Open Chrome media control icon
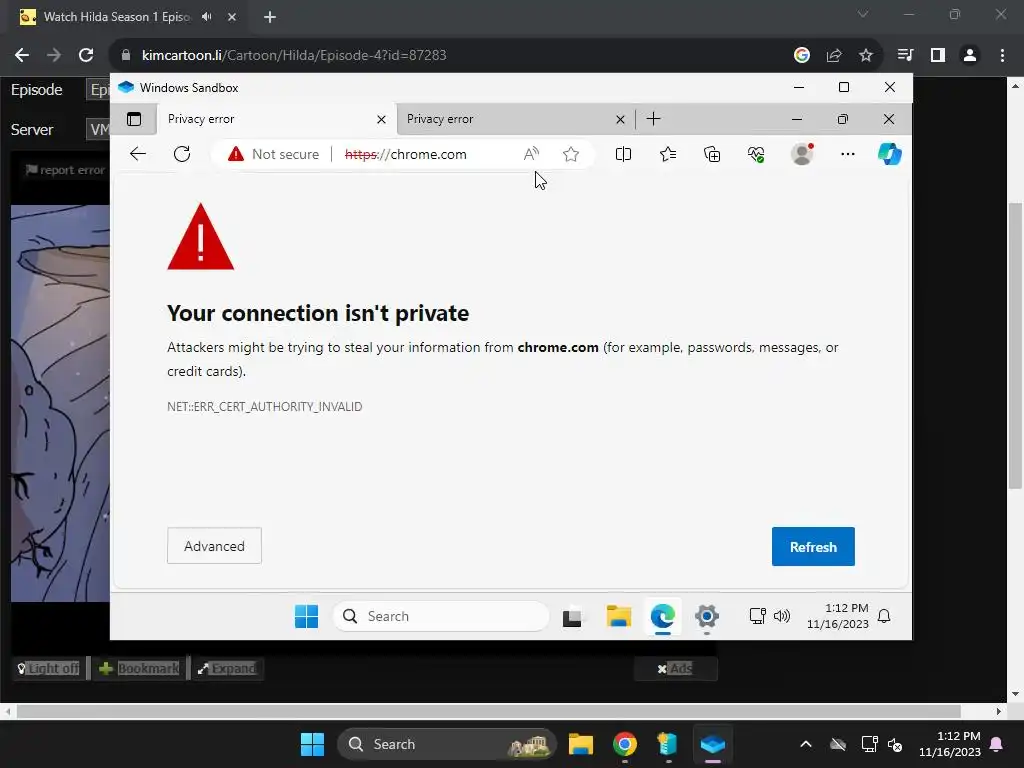Viewport: 1024px width, 768px height. (x=905, y=55)
